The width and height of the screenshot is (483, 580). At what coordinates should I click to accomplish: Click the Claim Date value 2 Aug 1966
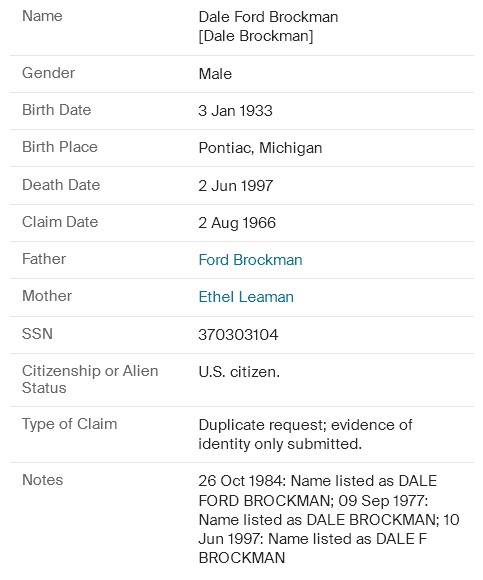point(237,223)
